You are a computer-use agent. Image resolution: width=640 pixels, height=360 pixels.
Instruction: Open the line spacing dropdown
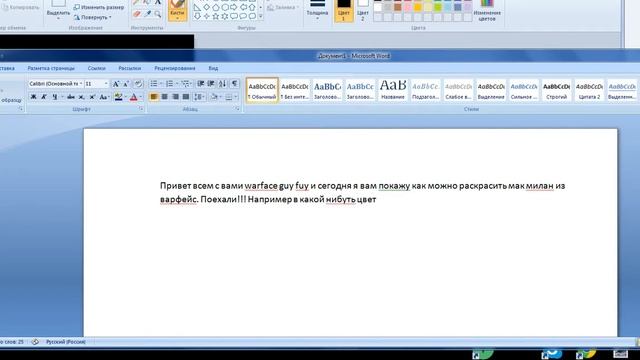tap(199, 97)
